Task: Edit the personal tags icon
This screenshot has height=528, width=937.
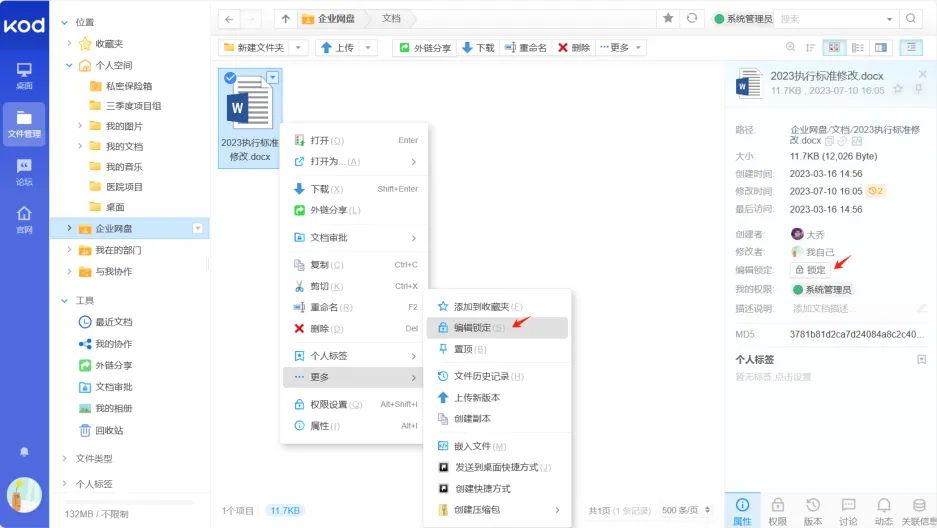Action: [x=921, y=360]
